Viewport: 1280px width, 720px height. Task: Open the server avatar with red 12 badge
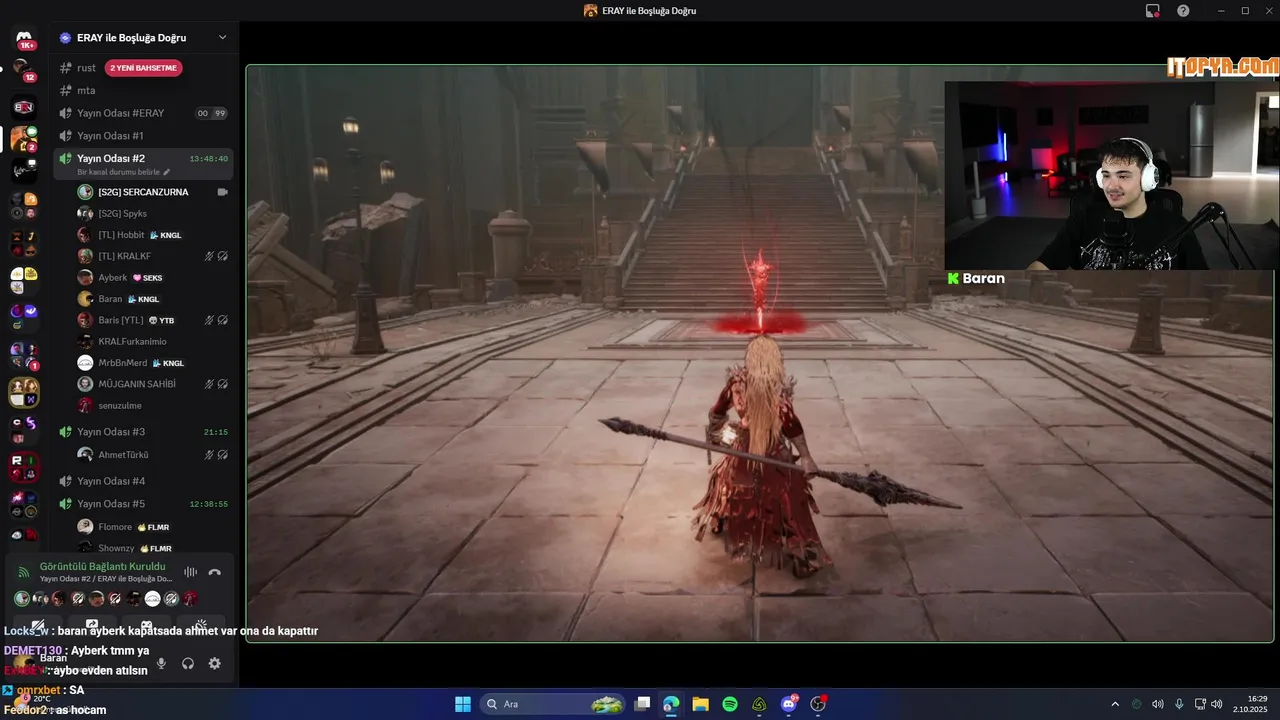pyautogui.click(x=24, y=71)
